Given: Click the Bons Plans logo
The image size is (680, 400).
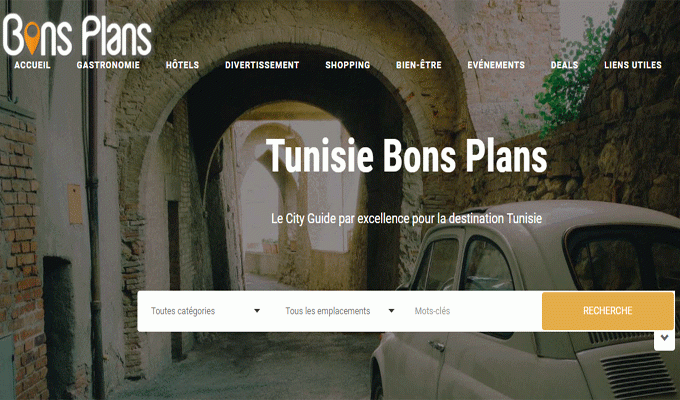Looking at the screenshot, I should pos(78,35).
